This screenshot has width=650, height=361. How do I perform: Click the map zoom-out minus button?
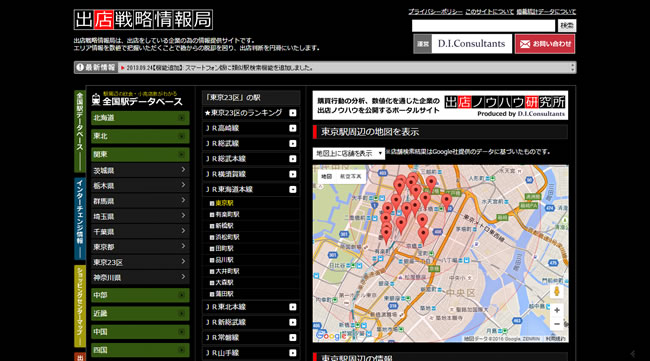tap(557, 324)
